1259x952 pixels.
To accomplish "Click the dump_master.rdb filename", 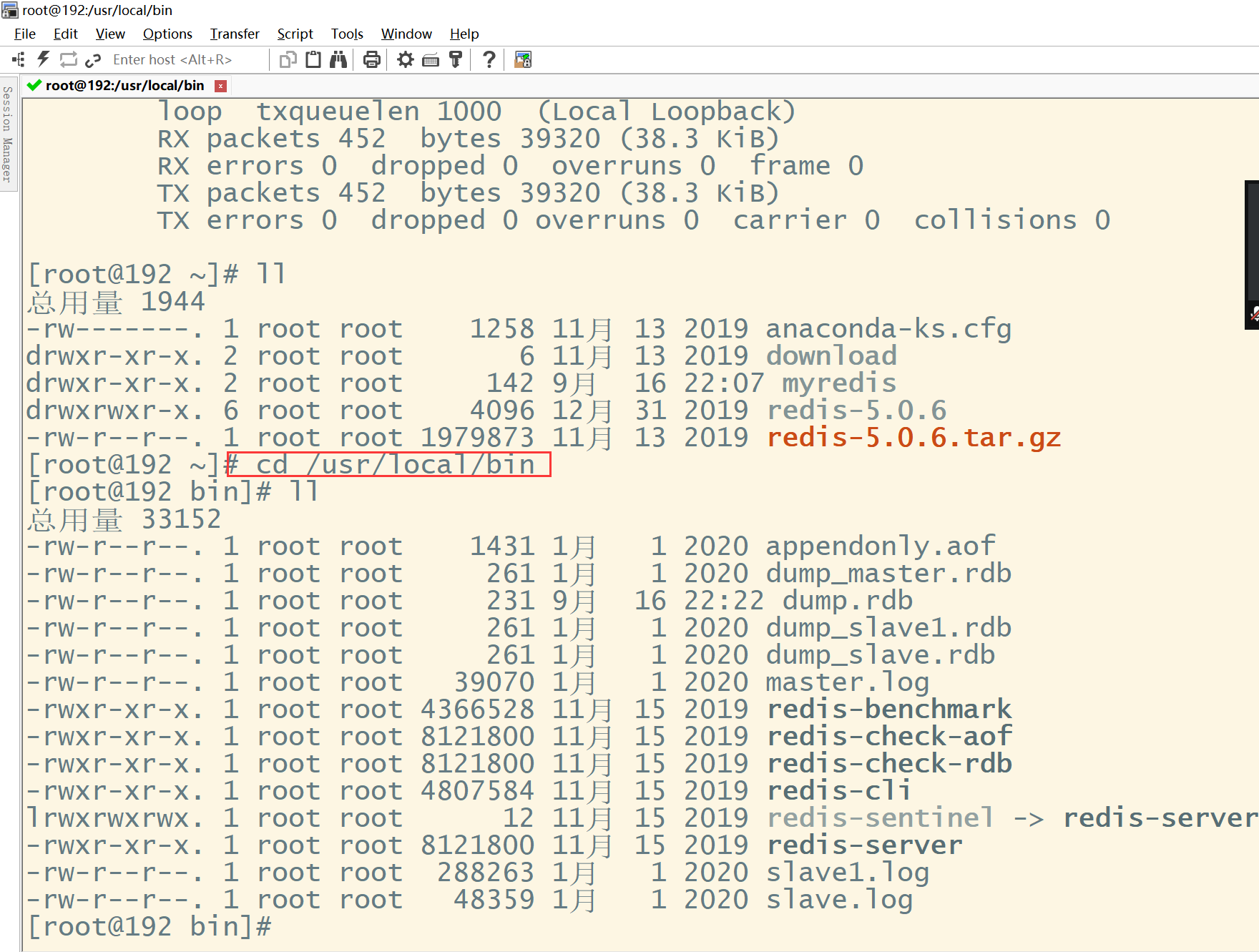I will (x=888, y=573).
